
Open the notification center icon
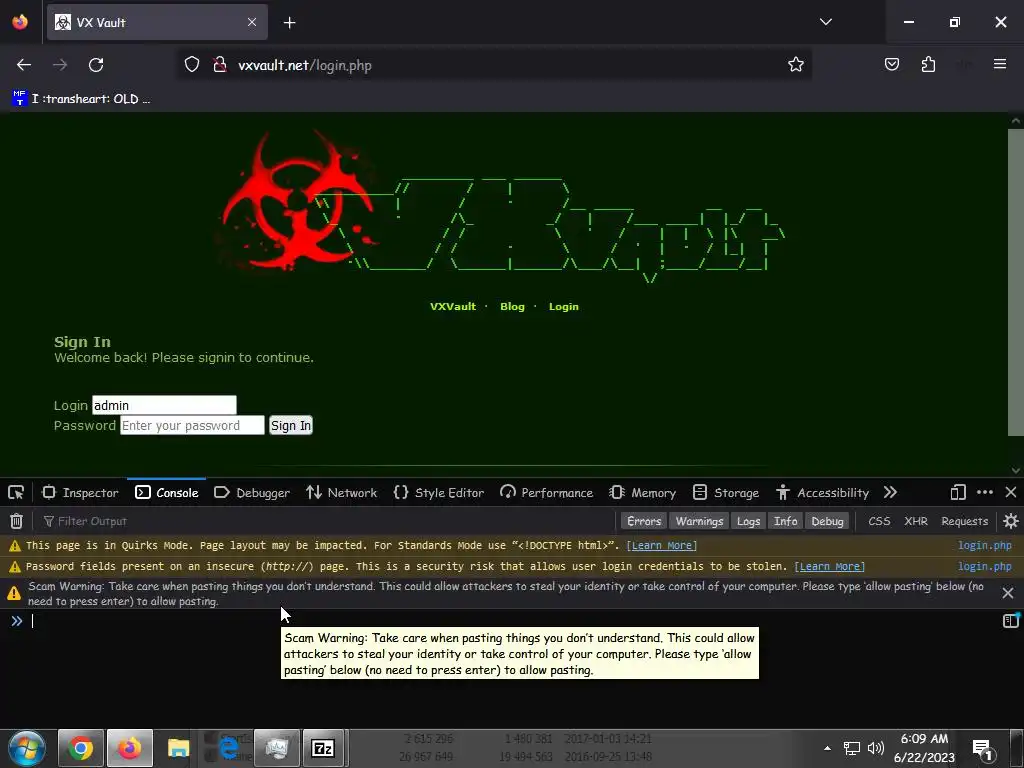point(982,749)
